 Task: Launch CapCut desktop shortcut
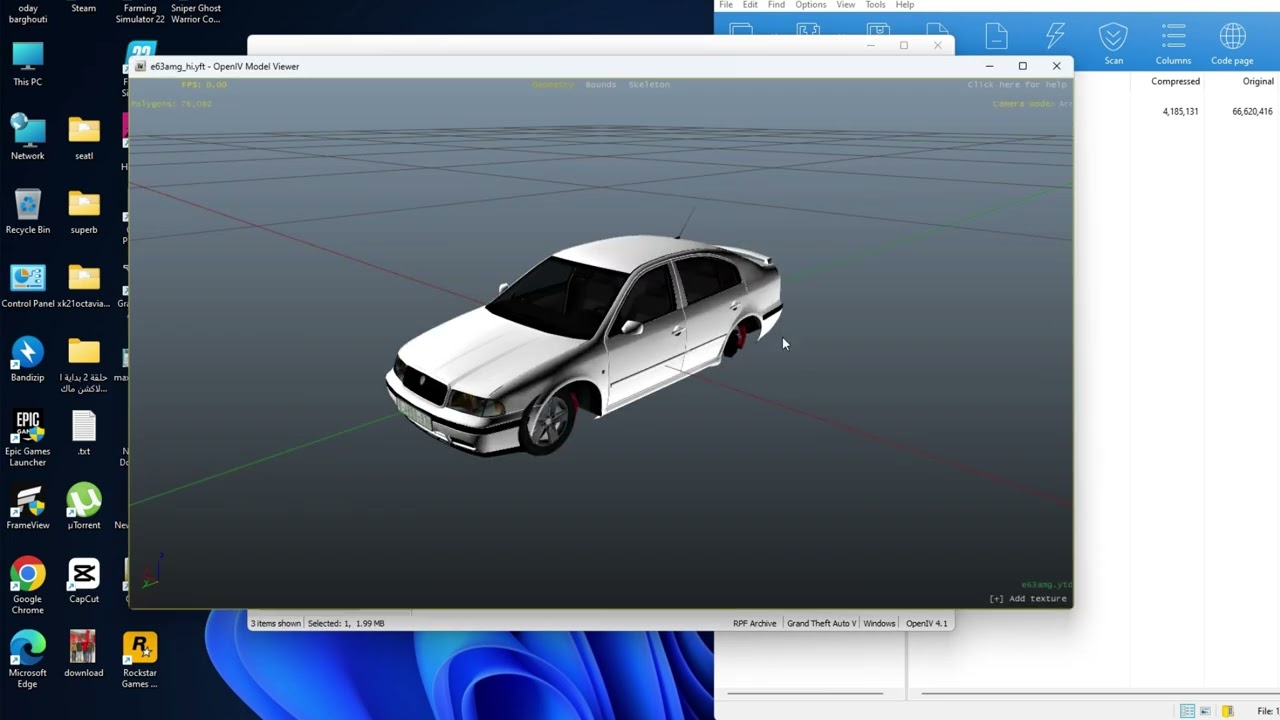[84, 581]
